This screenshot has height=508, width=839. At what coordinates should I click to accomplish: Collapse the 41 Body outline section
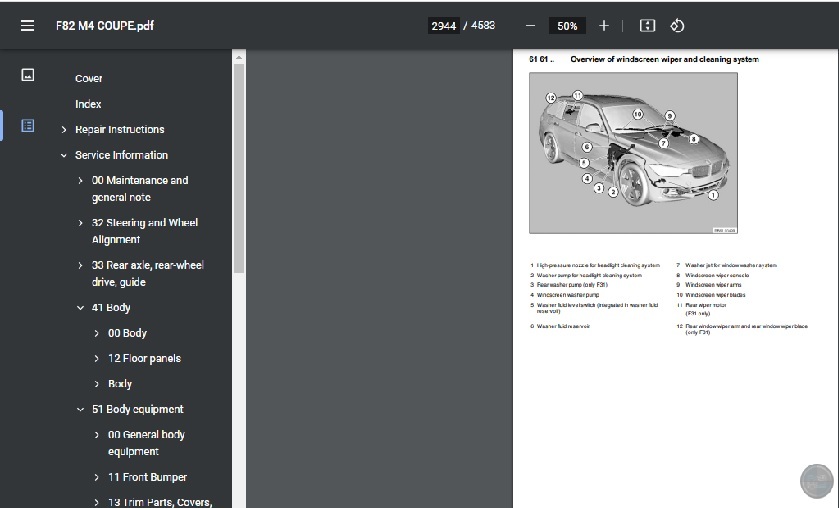click(x=80, y=308)
